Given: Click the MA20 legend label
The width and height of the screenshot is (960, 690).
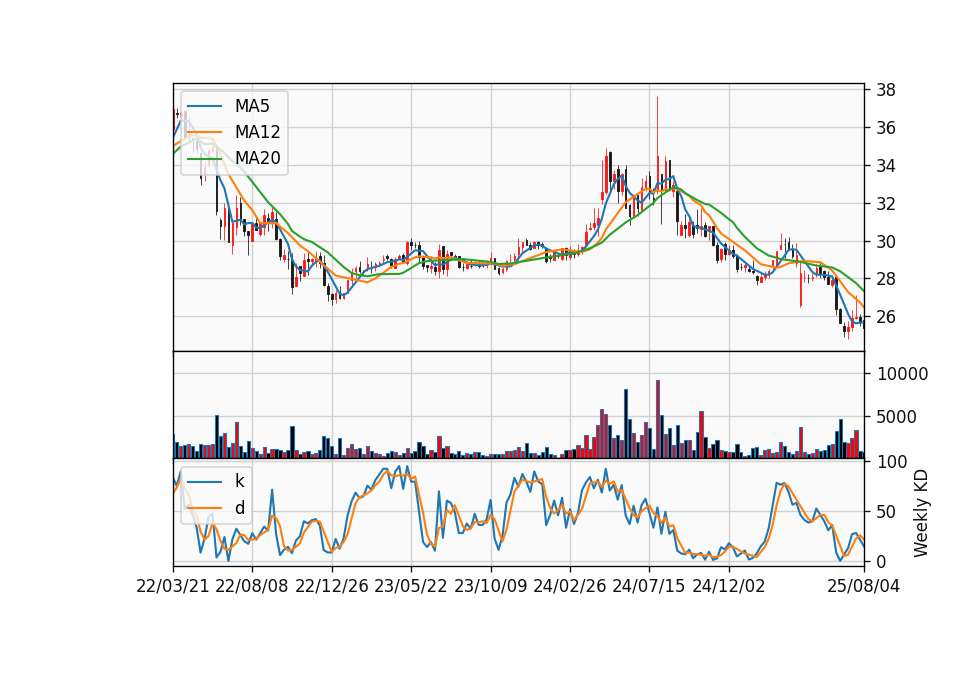Looking at the screenshot, I should pos(257,158).
